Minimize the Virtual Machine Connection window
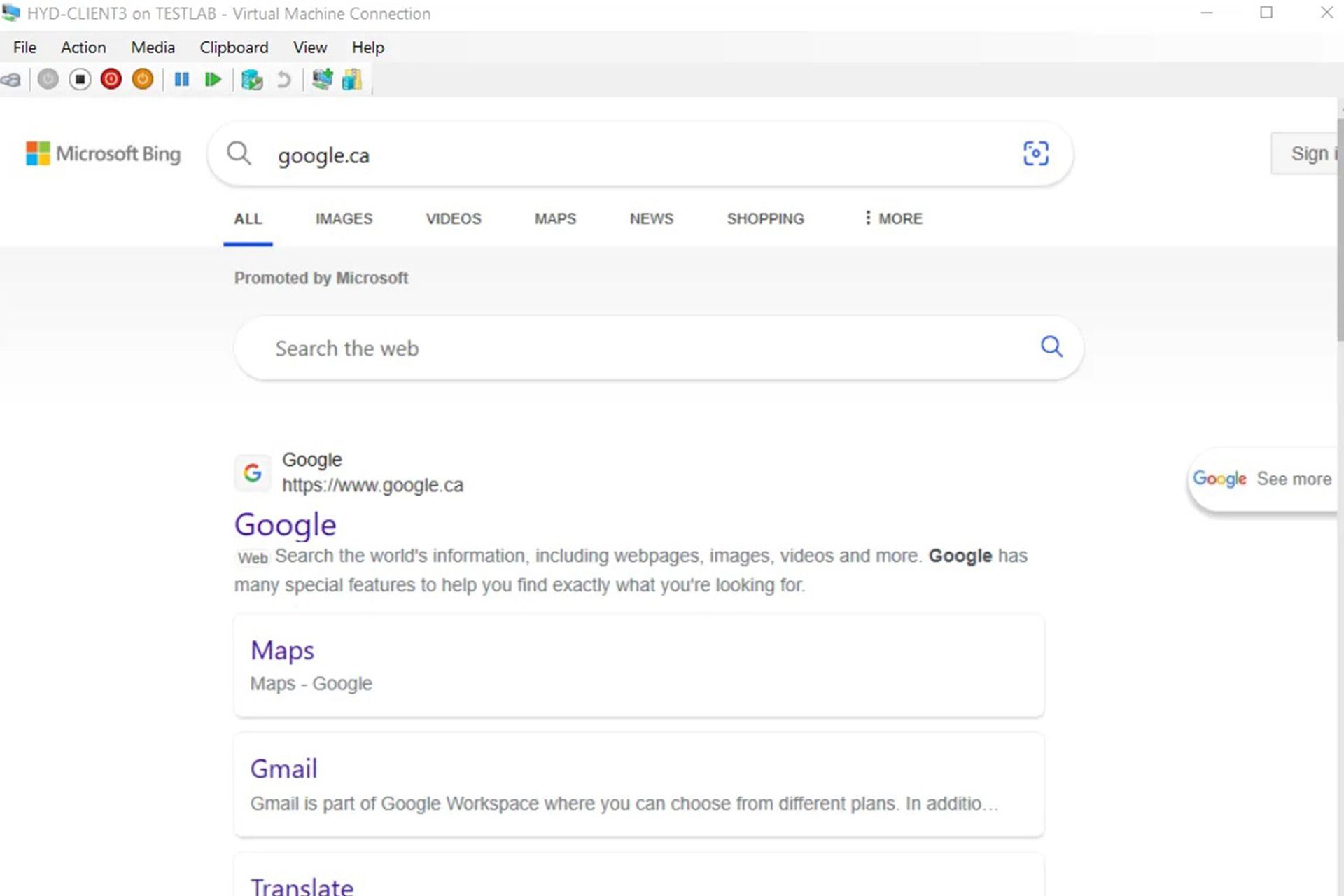Image resolution: width=1344 pixels, height=896 pixels. pyautogui.click(x=1206, y=13)
